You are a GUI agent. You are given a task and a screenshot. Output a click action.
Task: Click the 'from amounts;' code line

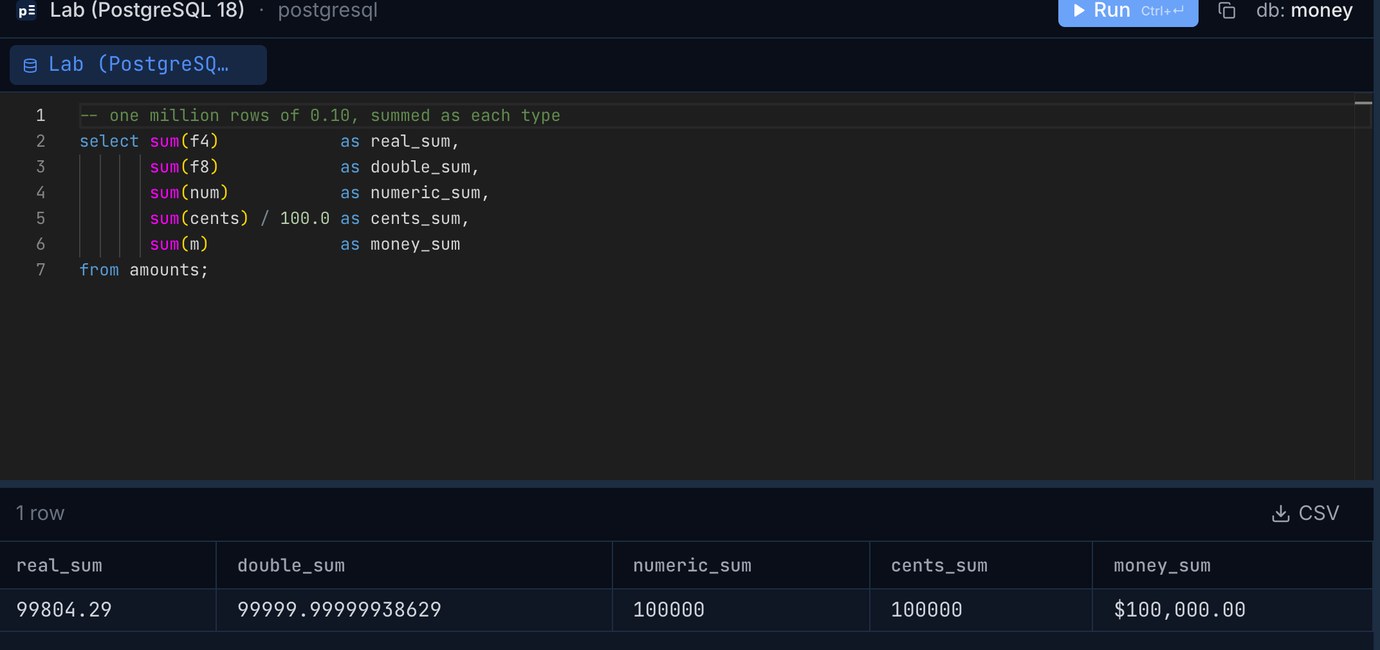(144, 270)
